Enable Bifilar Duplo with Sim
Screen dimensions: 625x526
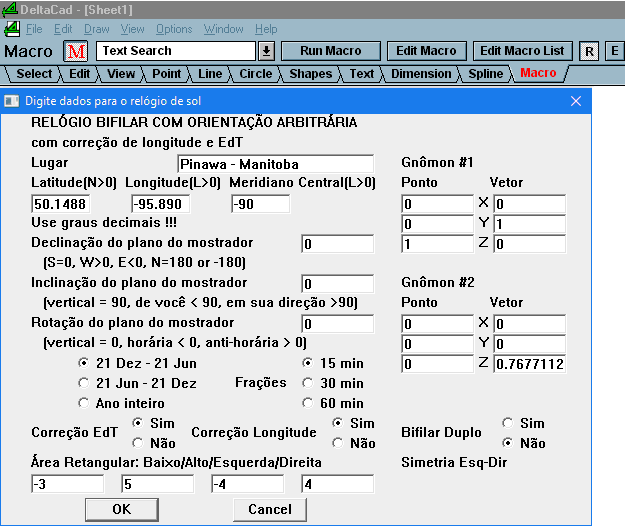point(507,423)
